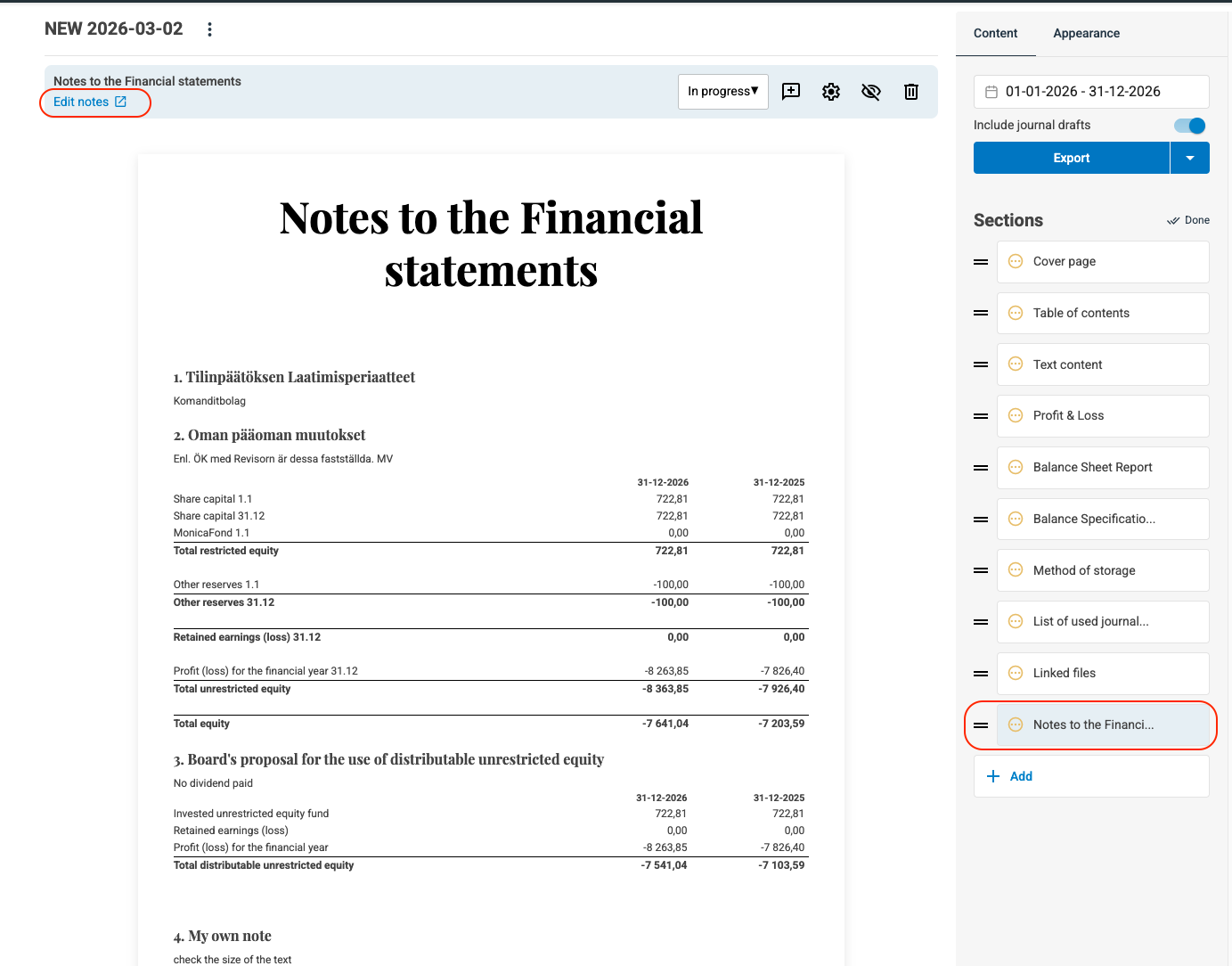
Task: Open the three-dot menu beside report title
Action: [209, 29]
